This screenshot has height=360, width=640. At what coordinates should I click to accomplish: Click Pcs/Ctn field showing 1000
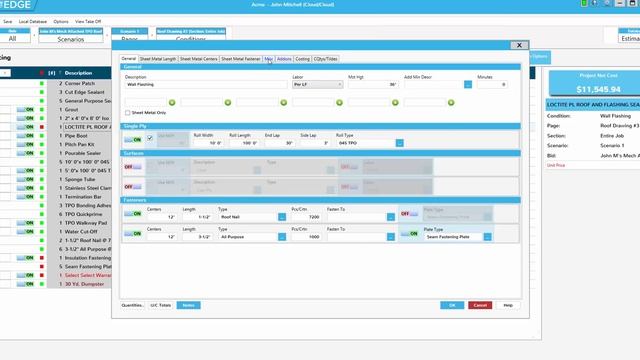click(x=306, y=237)
